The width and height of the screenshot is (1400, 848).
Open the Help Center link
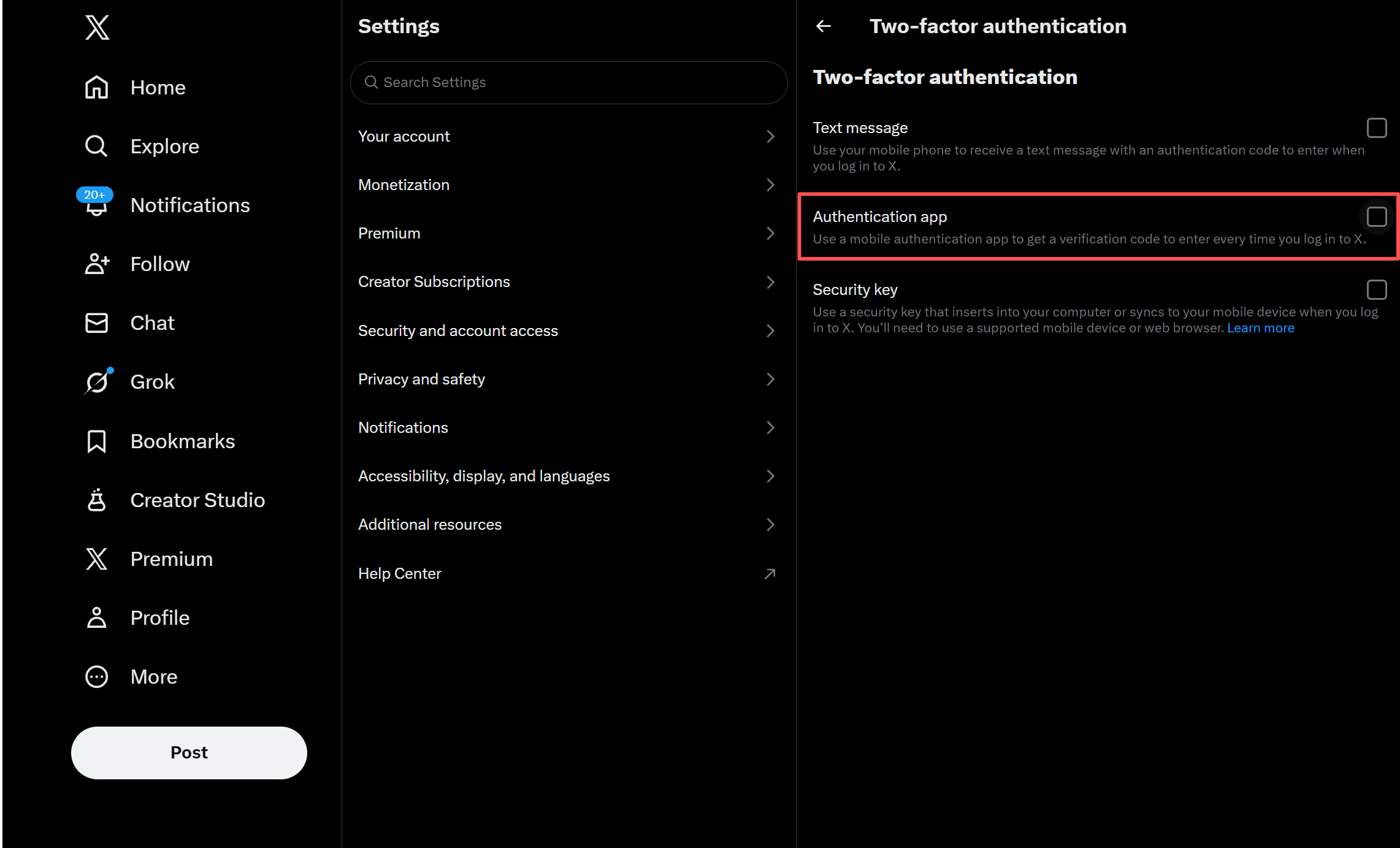click(x=568, y=573)
